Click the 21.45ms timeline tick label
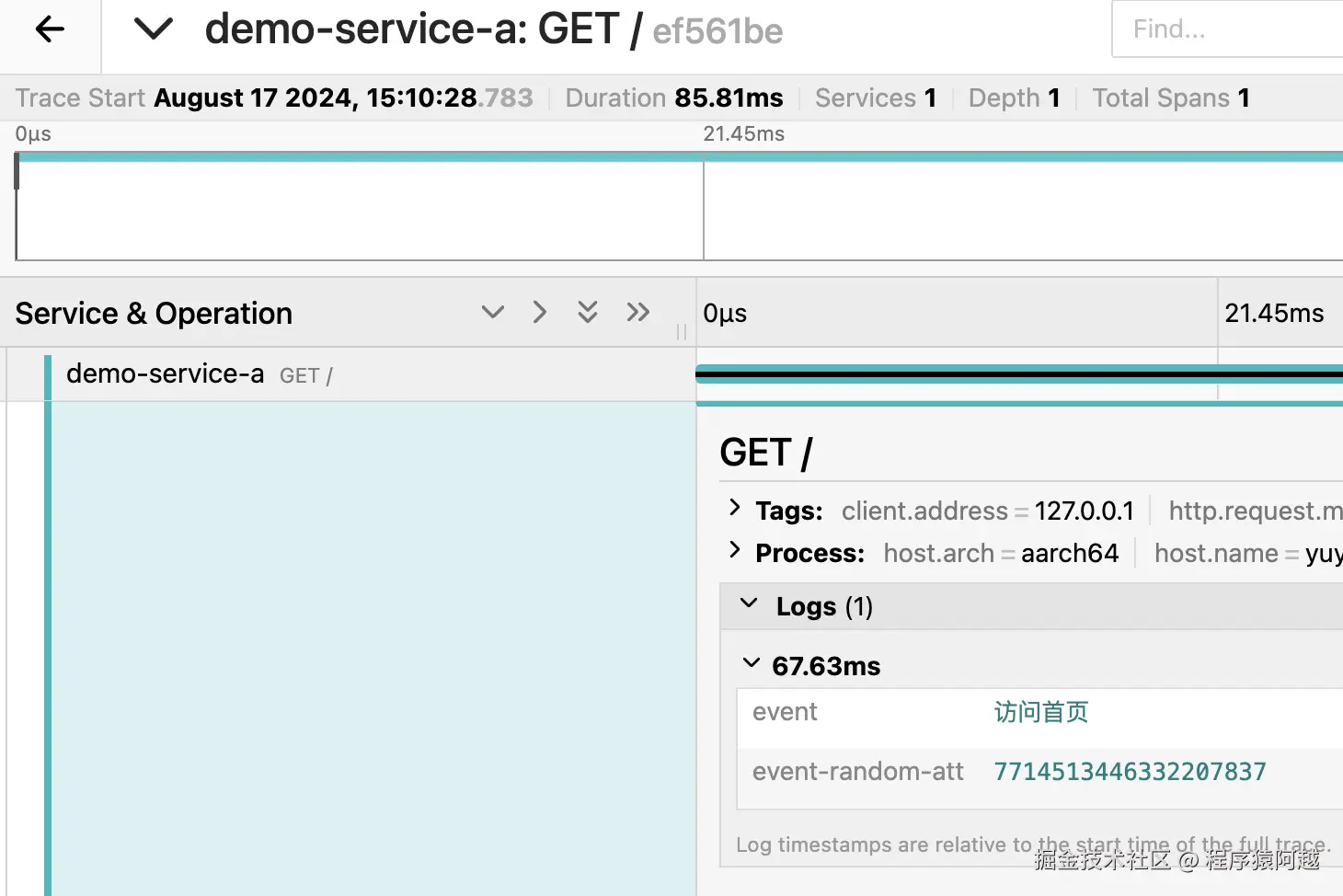The height and width of the screenshot is (896, 1343). click(x=1274, y=314)
